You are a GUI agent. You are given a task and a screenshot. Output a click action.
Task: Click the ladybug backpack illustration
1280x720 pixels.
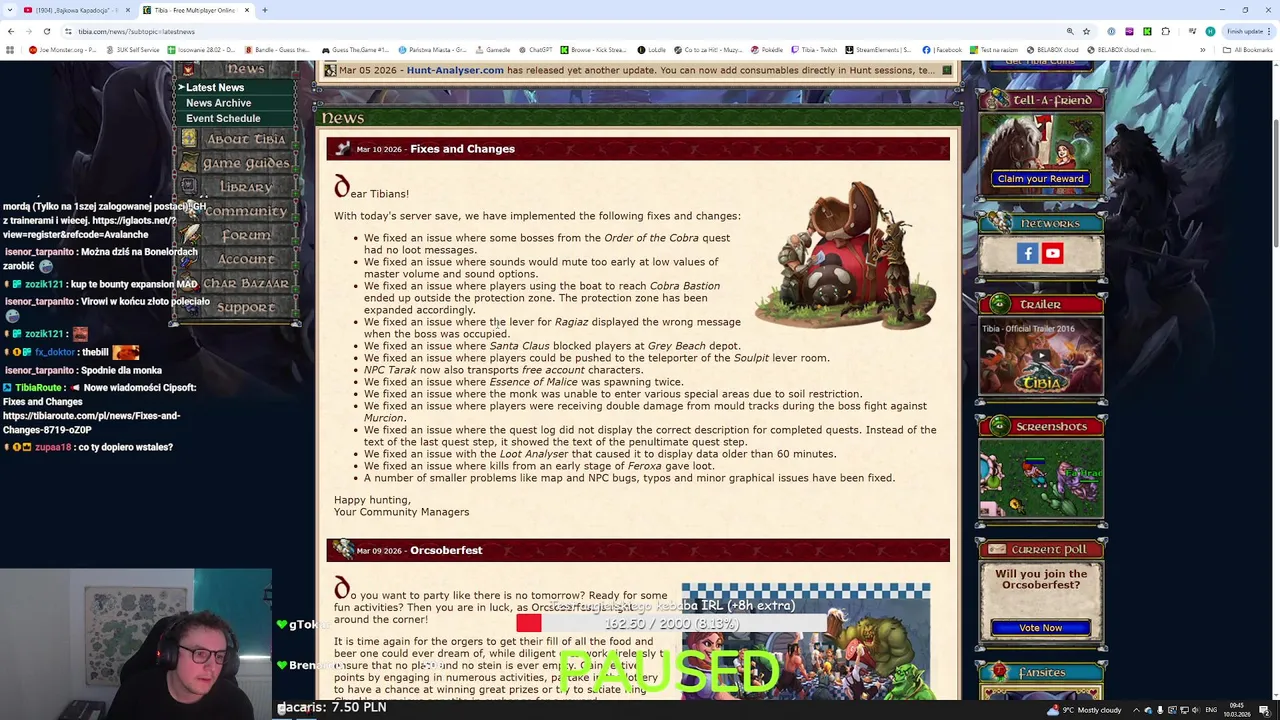(x=845, y=255)
